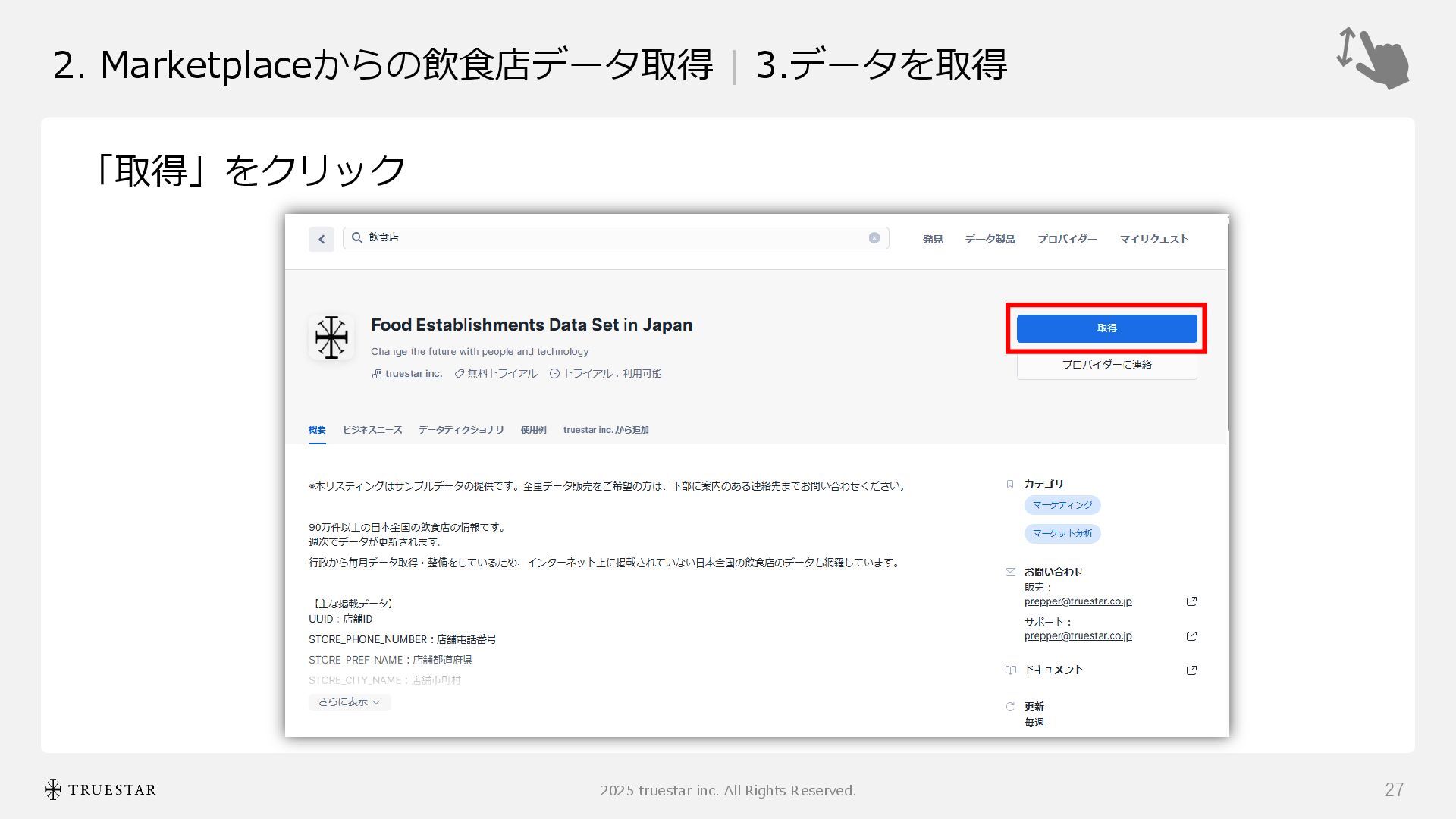Click the back arrow button

click(321, 239)
